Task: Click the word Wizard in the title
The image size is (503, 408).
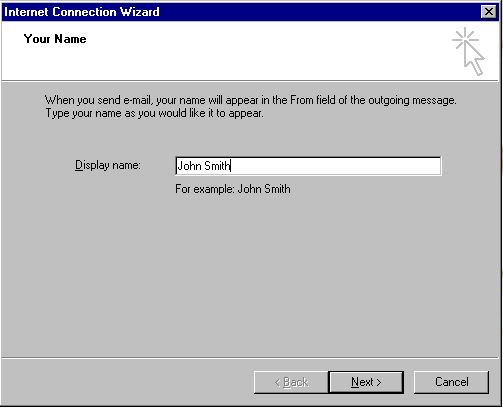Action: [x=140, y=12]
